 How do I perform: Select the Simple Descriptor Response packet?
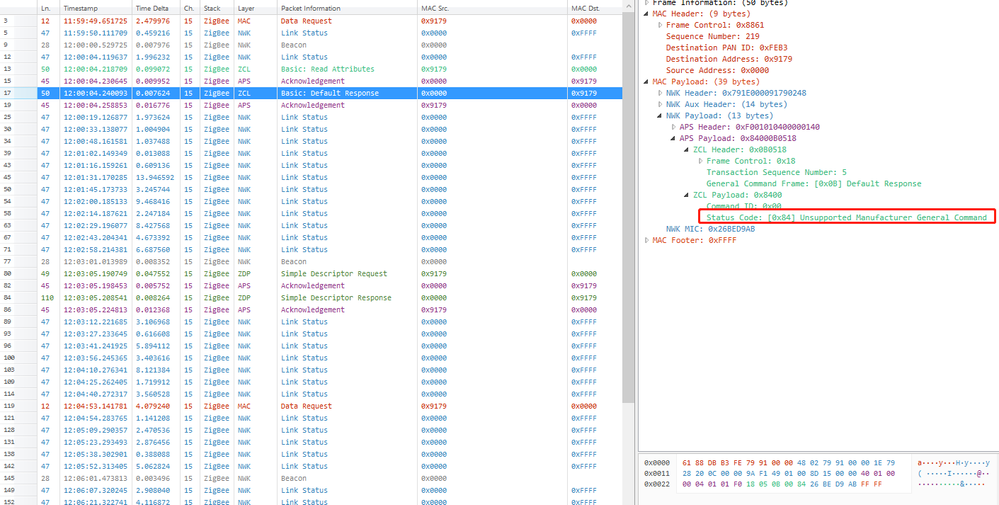point(311,298)
